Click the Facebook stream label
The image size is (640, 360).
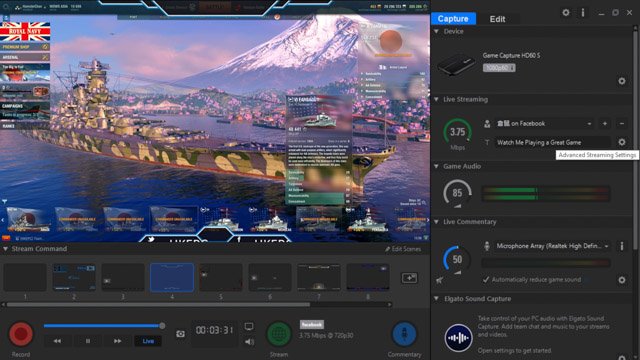coord(312,324)
